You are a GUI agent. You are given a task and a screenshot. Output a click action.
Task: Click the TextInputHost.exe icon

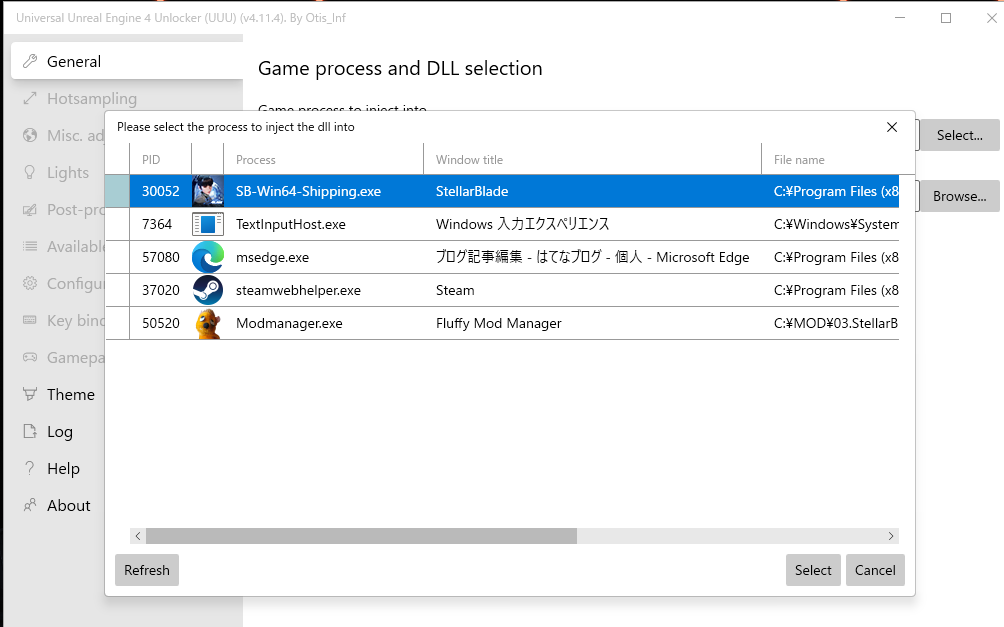[x=210, y=224]
